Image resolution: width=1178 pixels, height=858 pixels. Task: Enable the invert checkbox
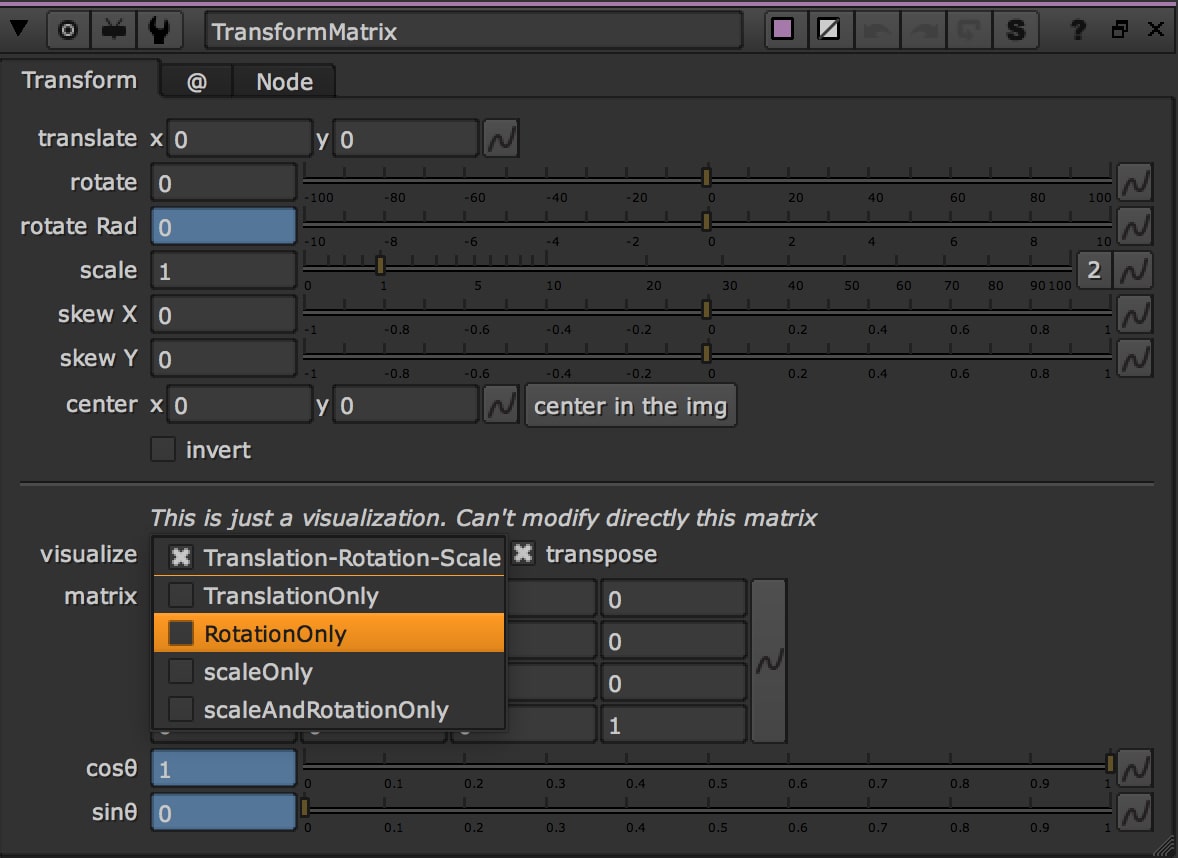163,449
